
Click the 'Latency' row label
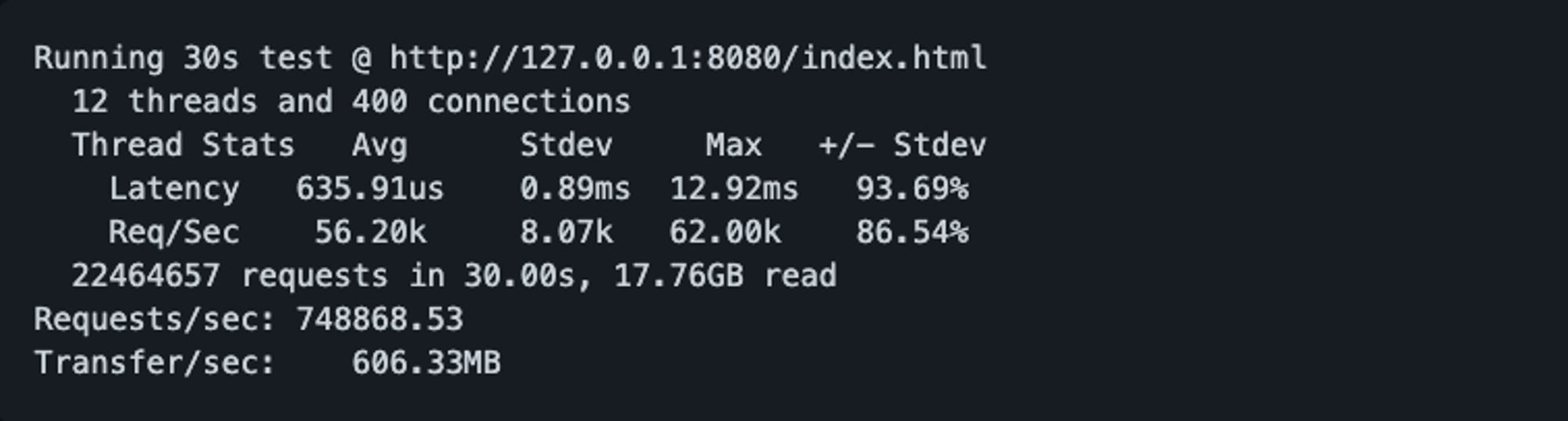(x=174, y=189)
